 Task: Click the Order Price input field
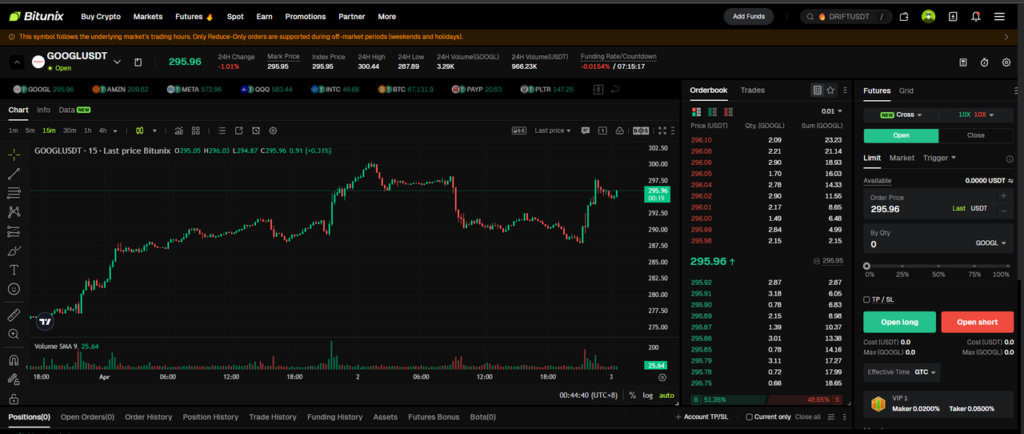pyautogui.click(x=938, y=204)
